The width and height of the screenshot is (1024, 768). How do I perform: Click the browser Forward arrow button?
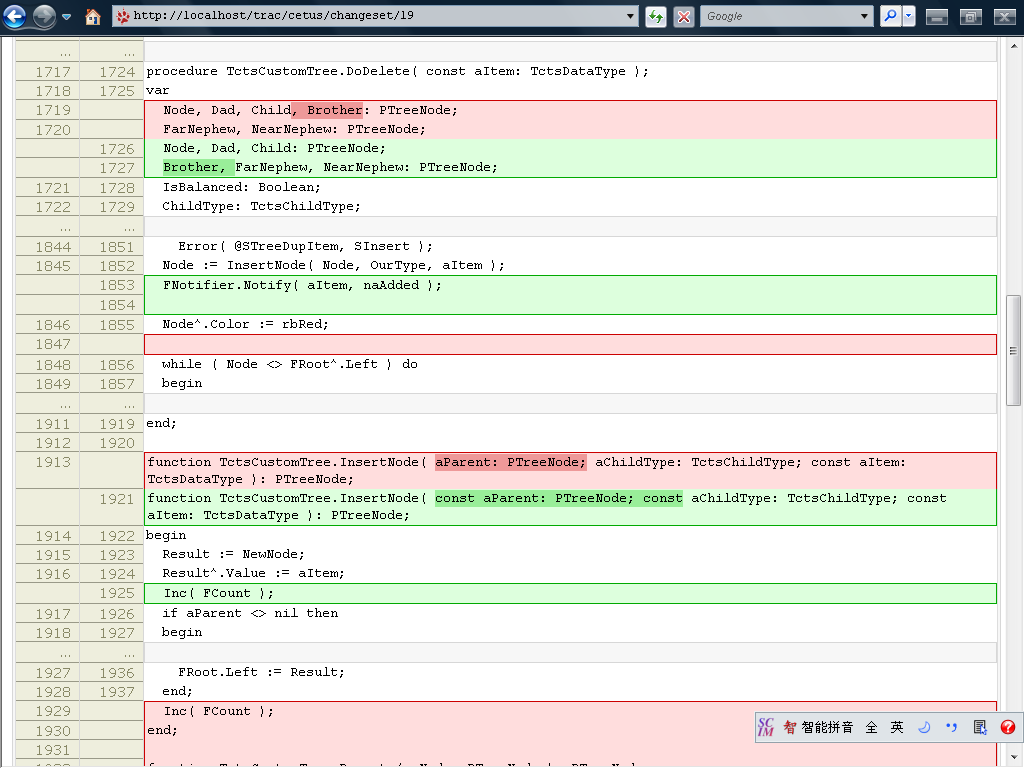tap(44, 16)
